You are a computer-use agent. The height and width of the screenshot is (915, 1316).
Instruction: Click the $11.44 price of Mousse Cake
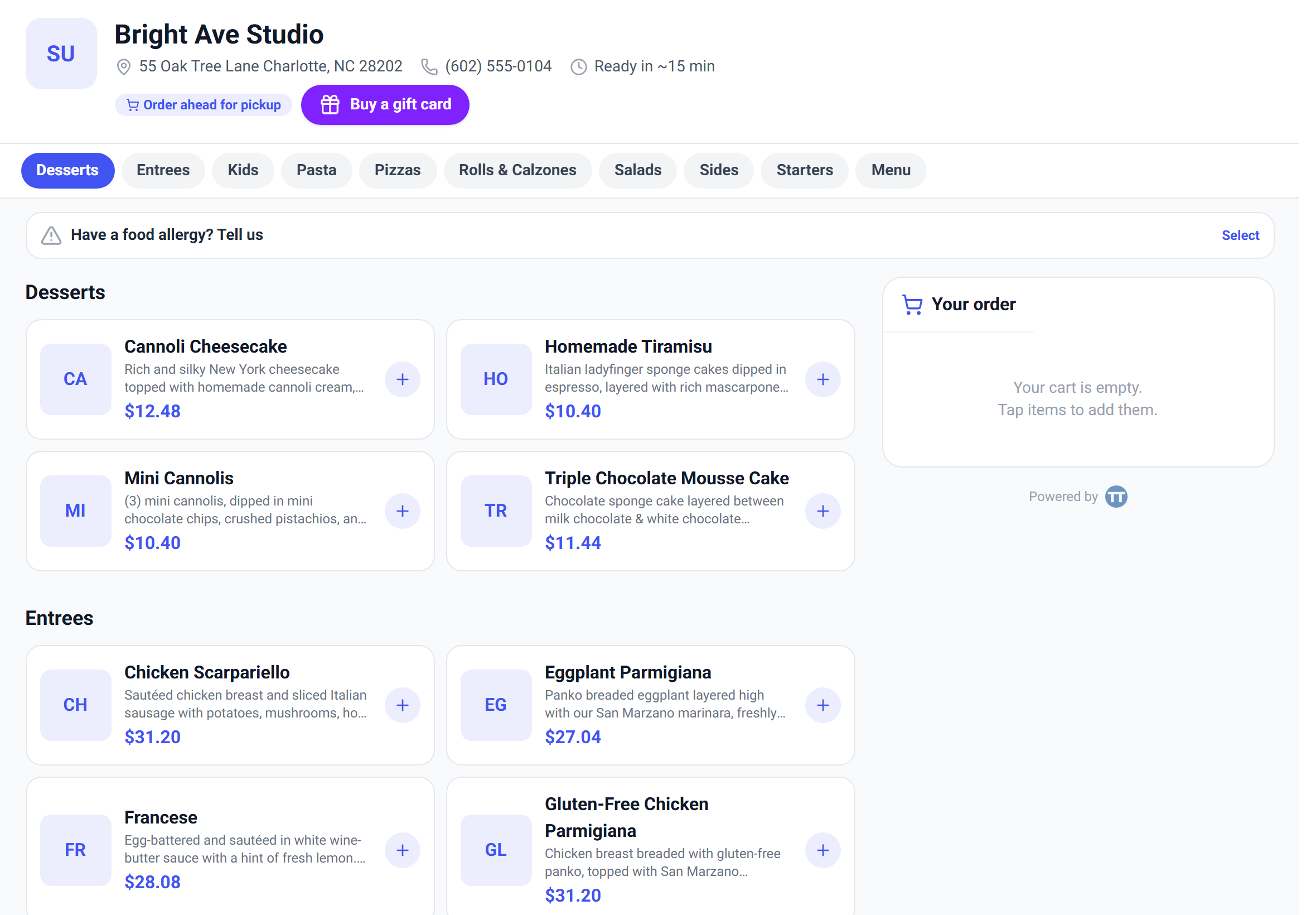coord(572,542)
